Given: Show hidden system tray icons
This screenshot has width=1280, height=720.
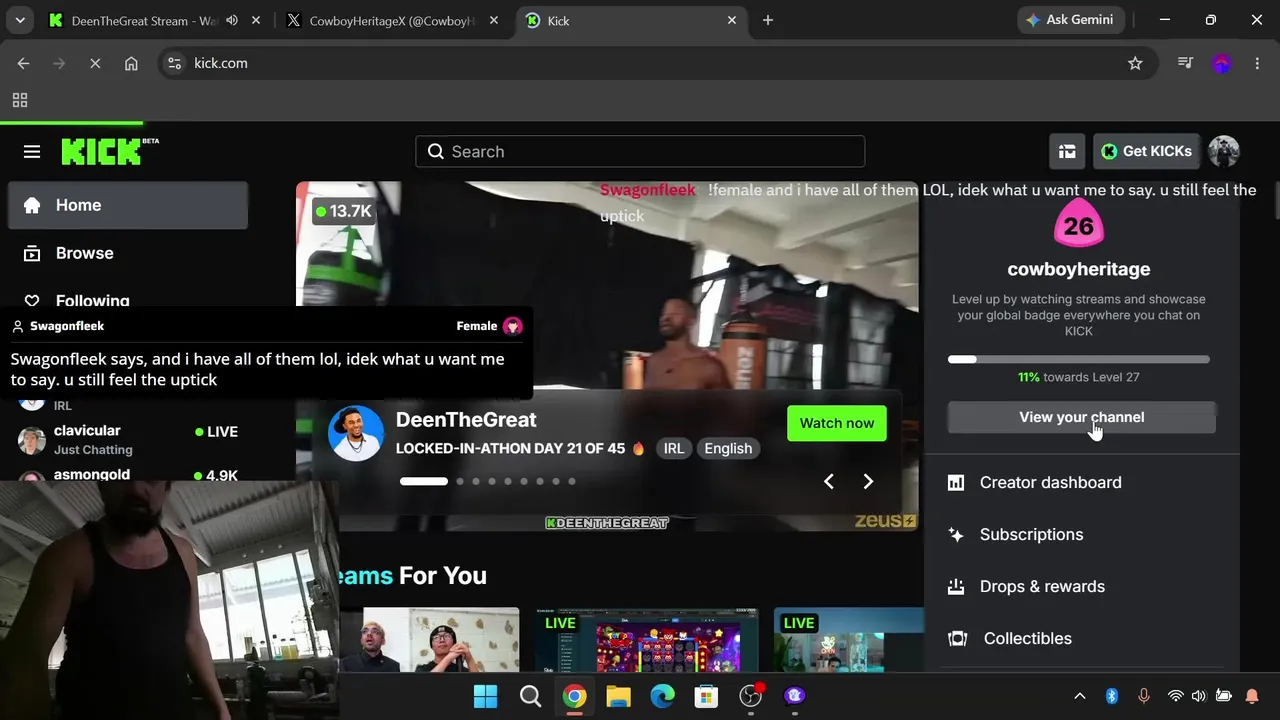Looking at the screenshot, I should pos(1079,696).
